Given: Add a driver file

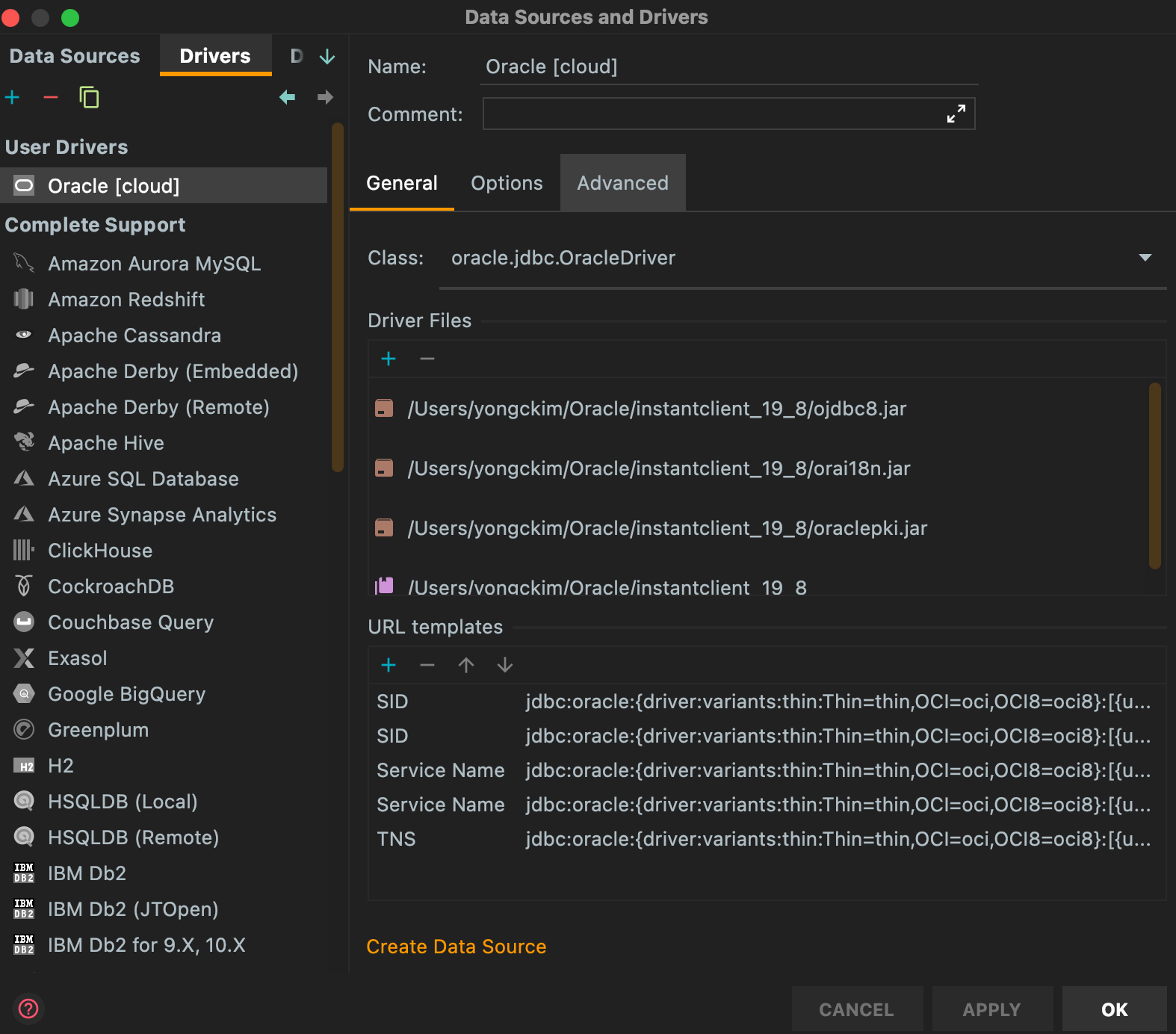Looking at the screenshot, I should 389,359.
